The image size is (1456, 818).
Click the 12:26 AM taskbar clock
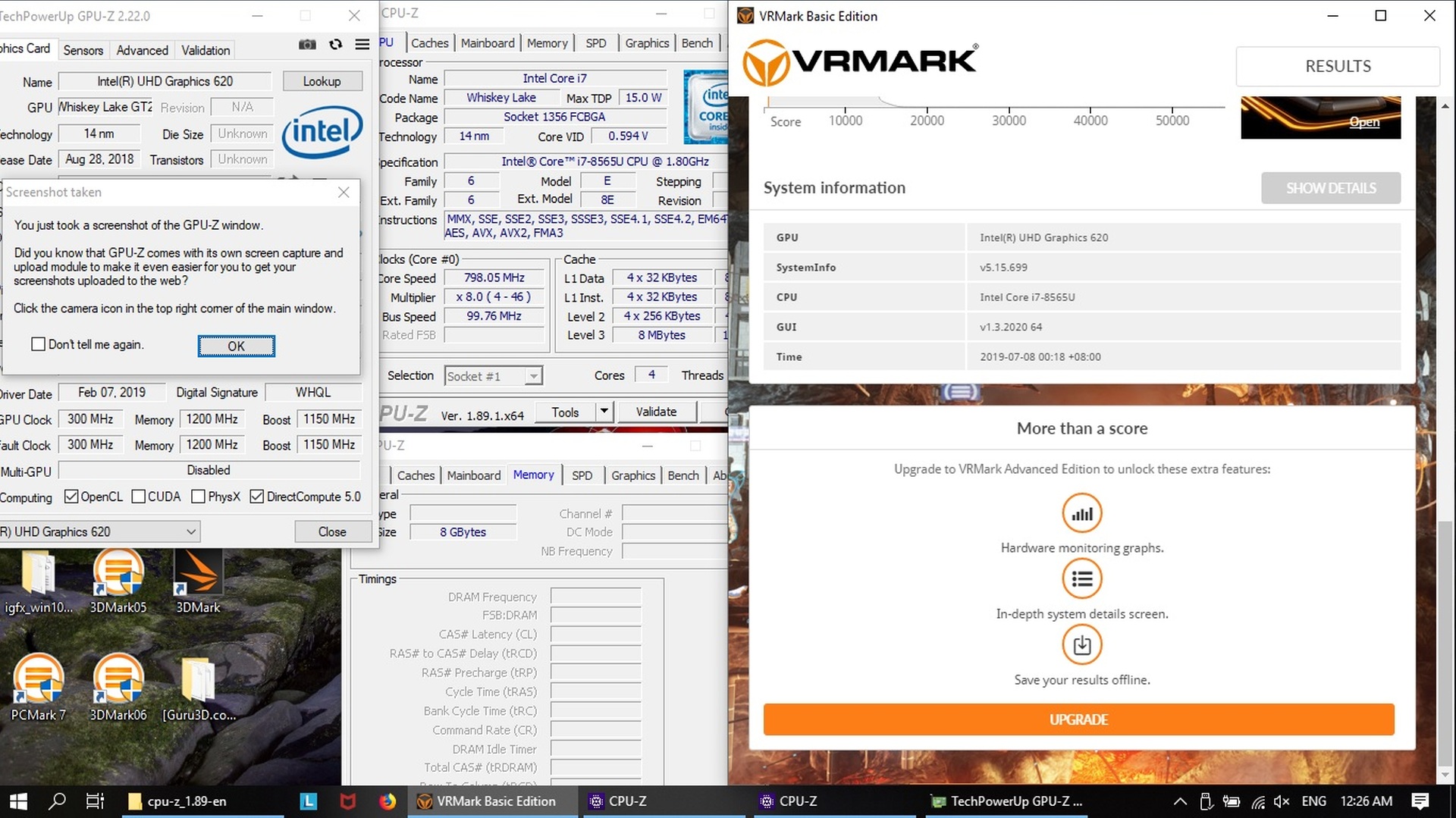point(1367,801)
